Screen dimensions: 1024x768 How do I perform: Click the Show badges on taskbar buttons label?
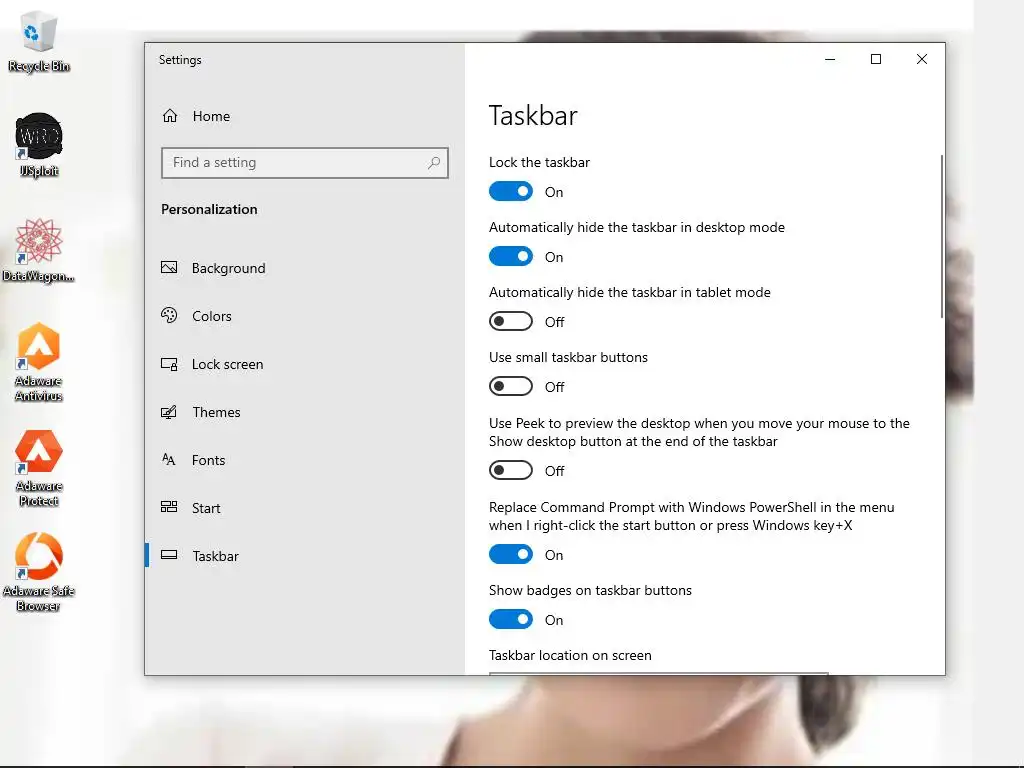coord(590,590)
